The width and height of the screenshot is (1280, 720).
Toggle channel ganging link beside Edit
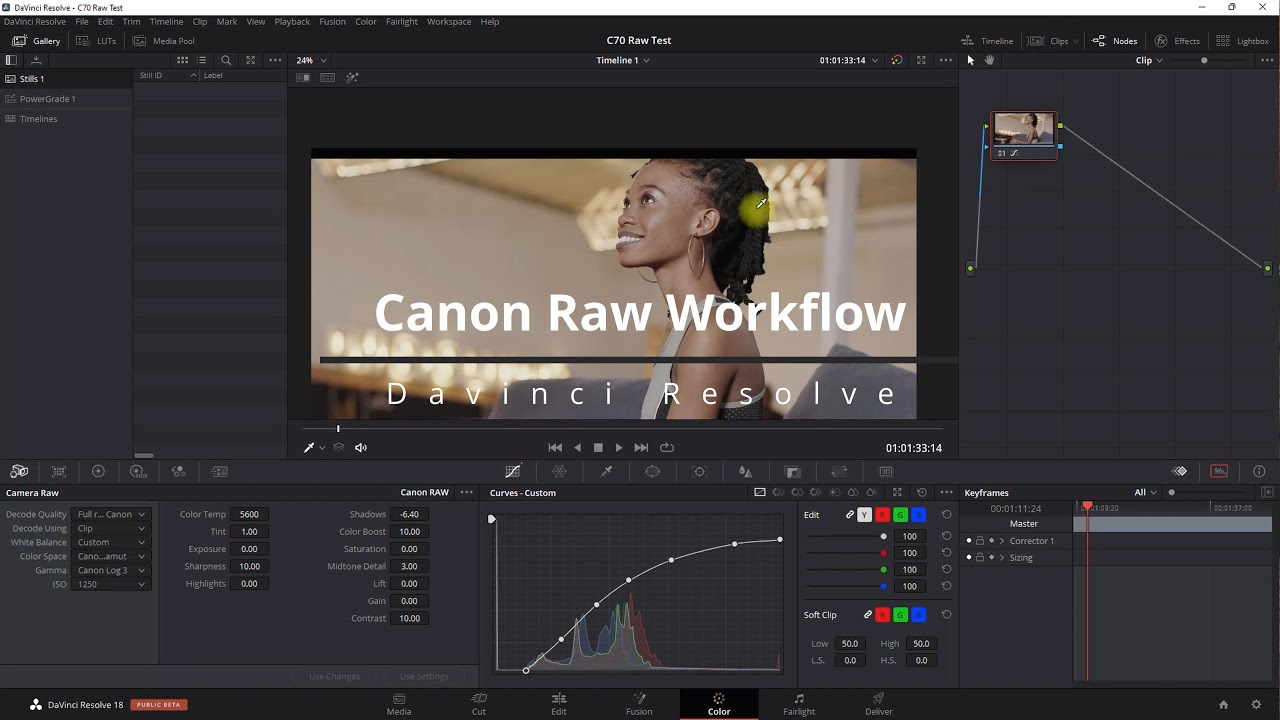[850, 515]
